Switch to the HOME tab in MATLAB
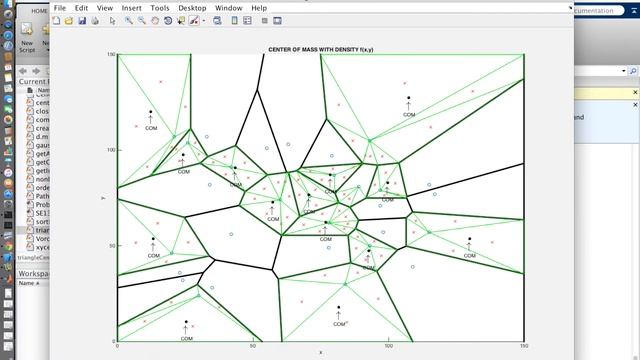 (x=40, y=11)
